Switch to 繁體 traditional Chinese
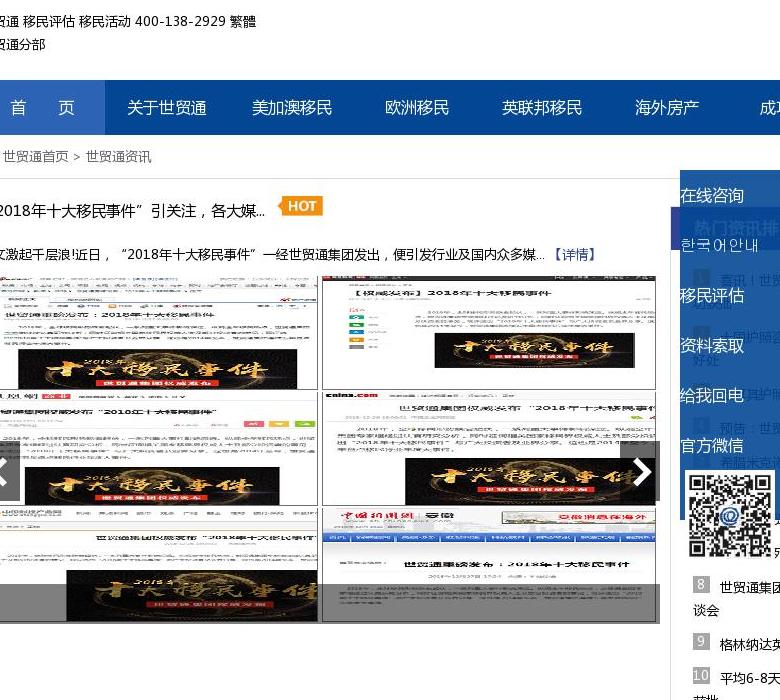 coord(243,21)
